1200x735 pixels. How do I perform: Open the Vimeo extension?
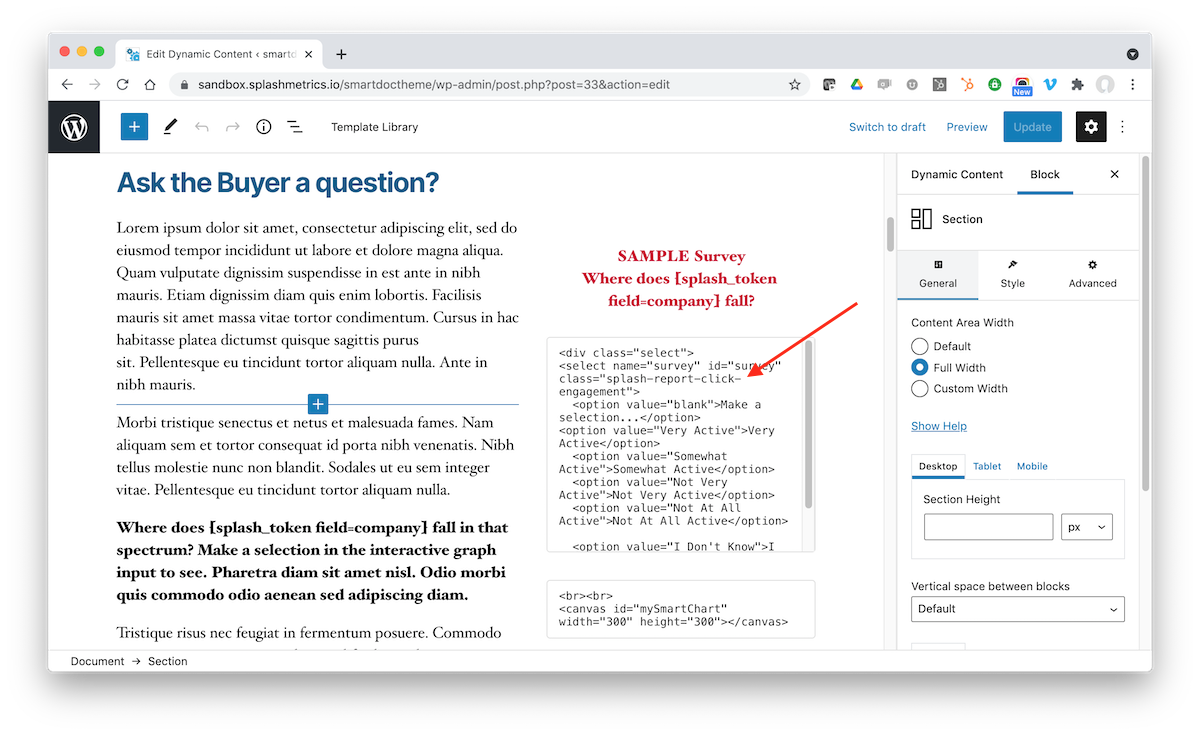pyautogui.click(x=1050, y=85)
